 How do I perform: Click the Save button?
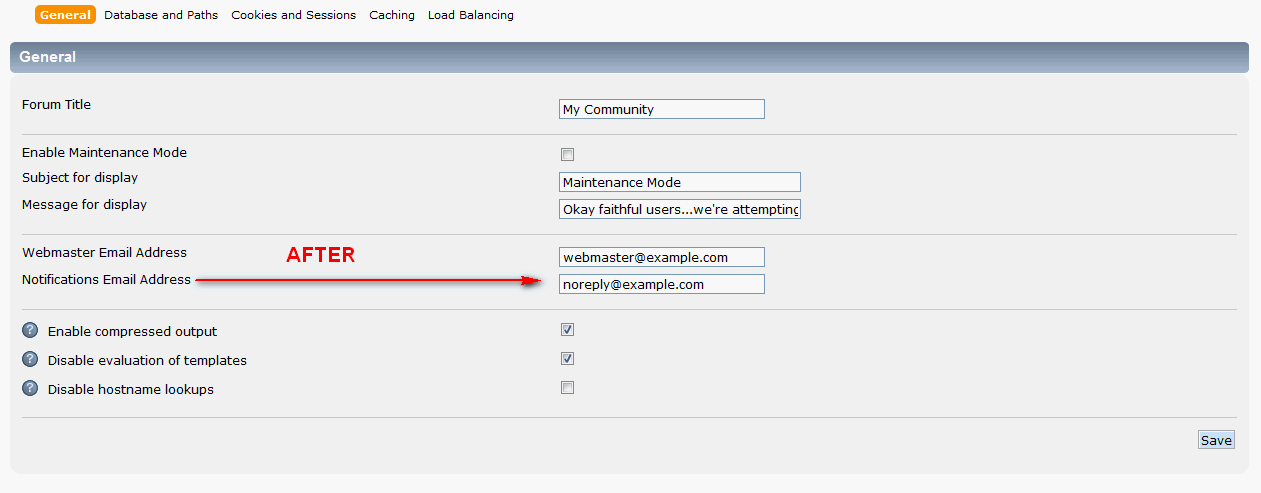pos(1216,440)
